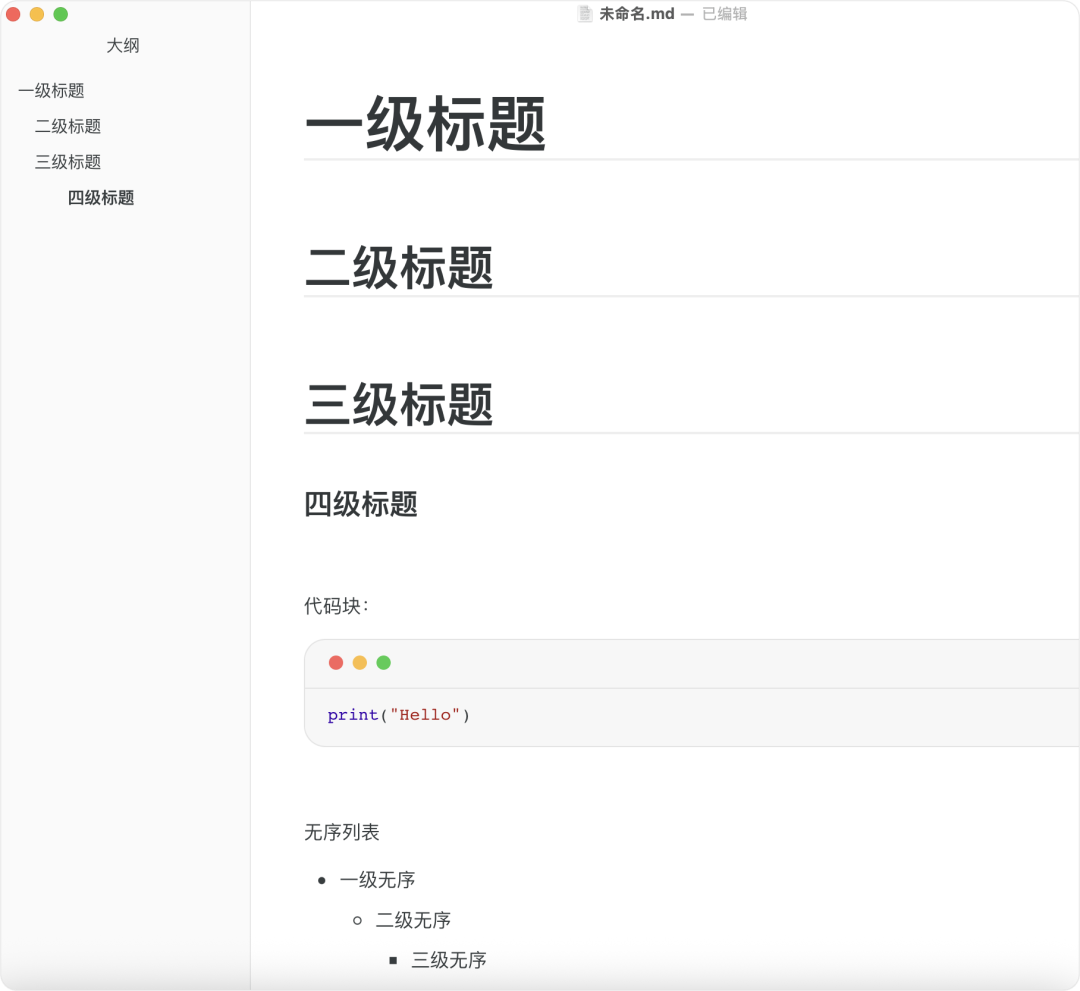Select the bold 四级标题 outline entry
The height and width of the screenshot is (991, 1080).
coord(100,198)
